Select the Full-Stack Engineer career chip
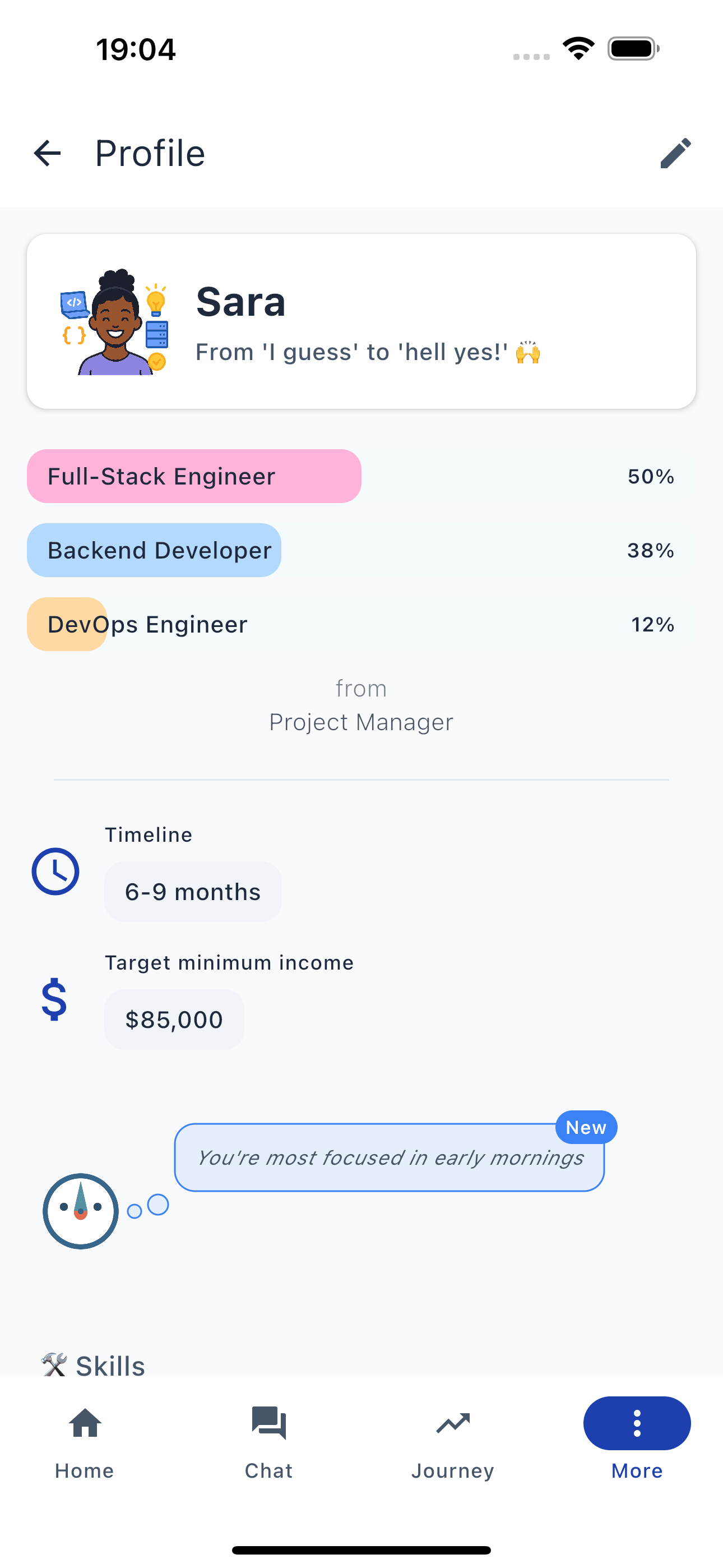The width and height of the screenshot is (723, 1568). pyautogui.click(x=193, y=476)
